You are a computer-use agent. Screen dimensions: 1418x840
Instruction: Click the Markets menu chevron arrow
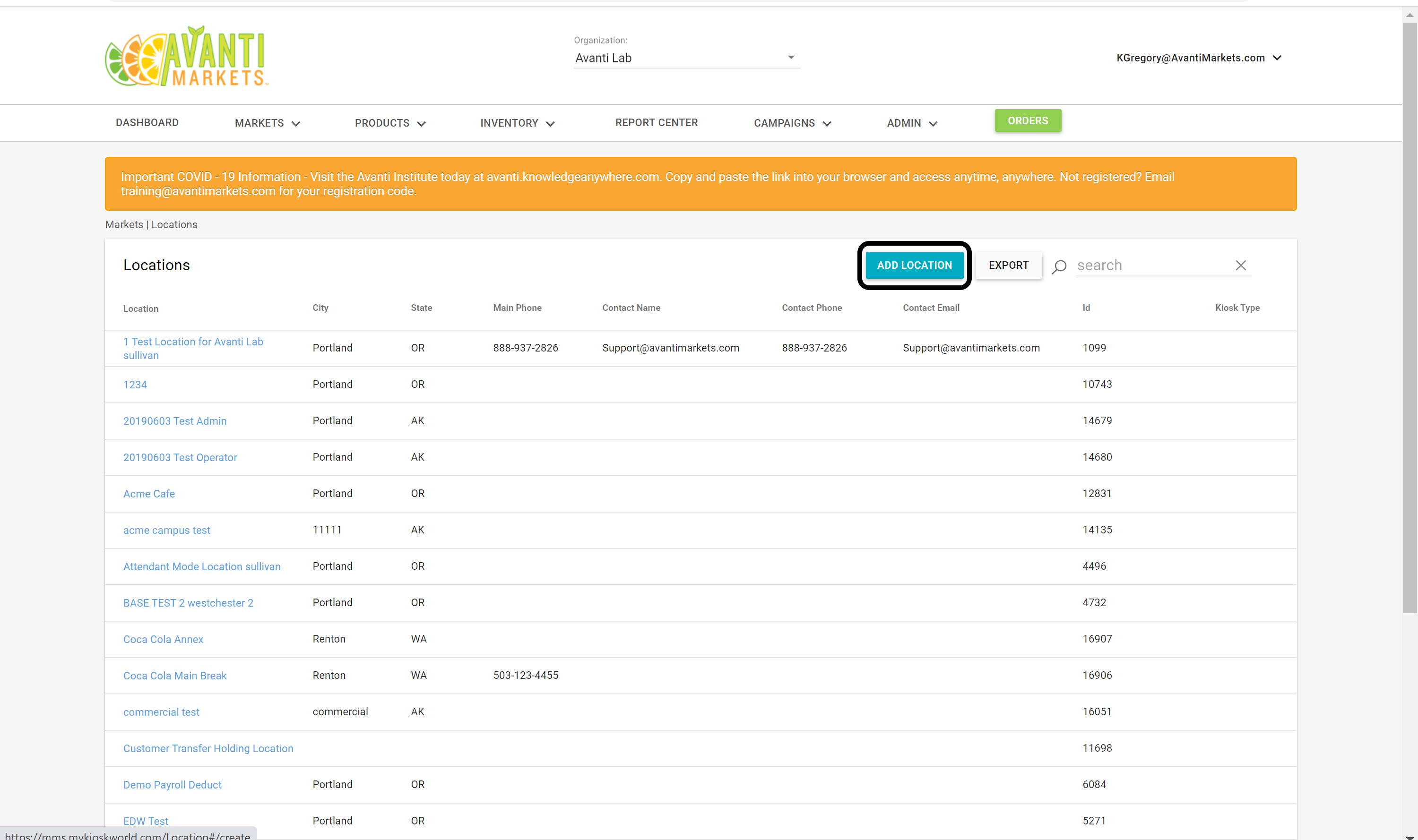point(295,124)
